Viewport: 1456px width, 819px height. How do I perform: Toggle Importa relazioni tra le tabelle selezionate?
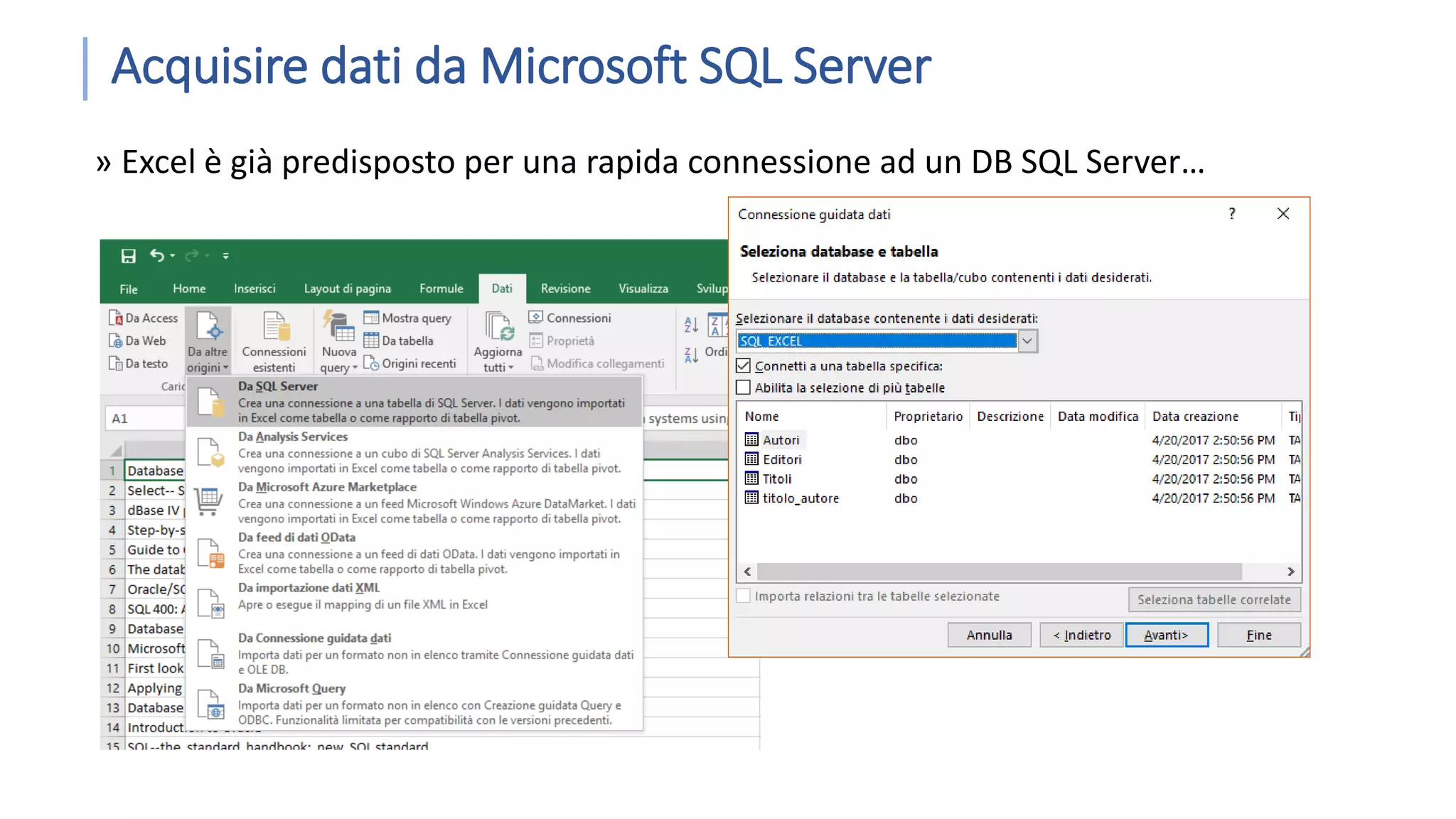744,596
